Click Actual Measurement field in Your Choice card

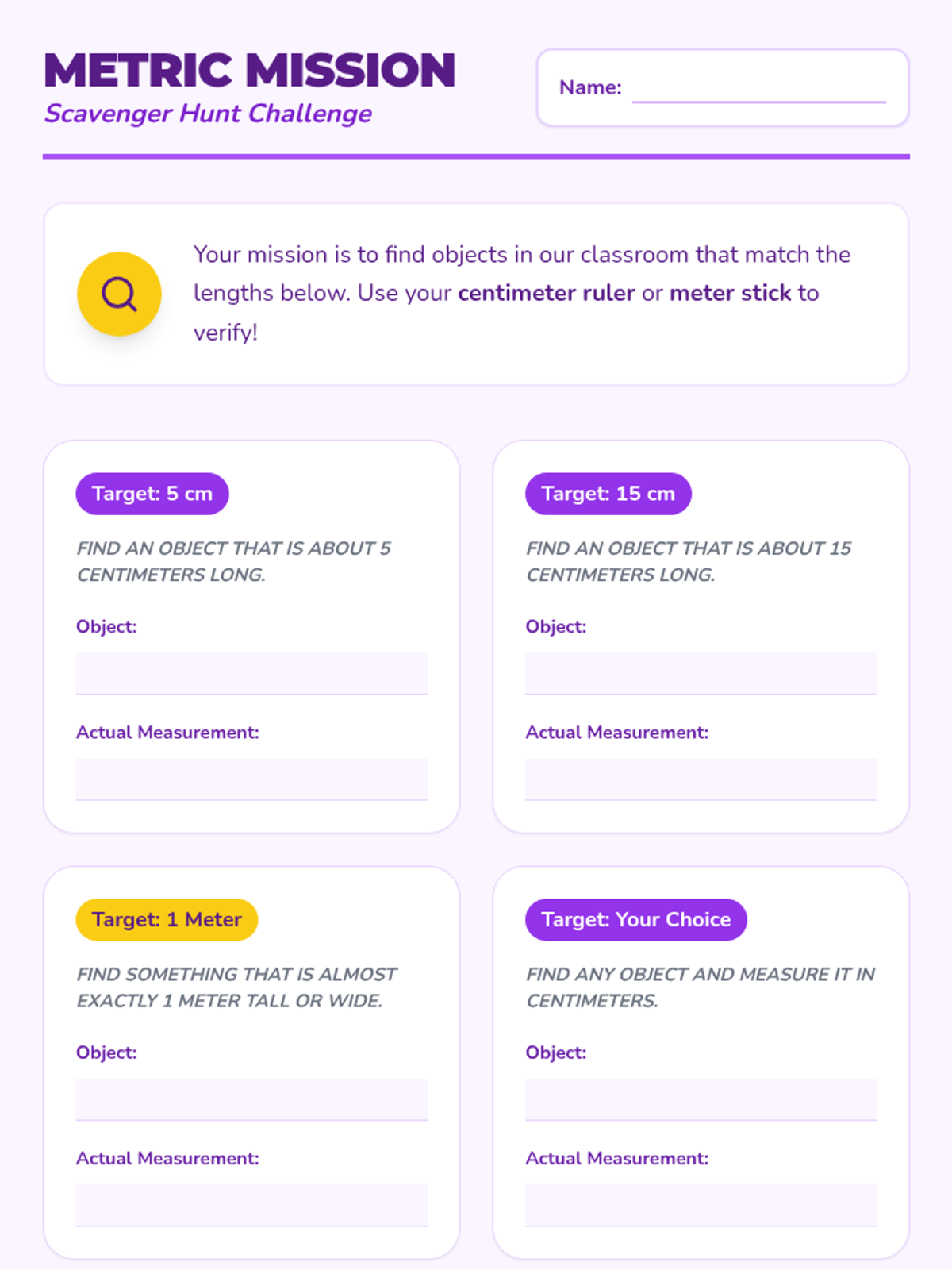tap(701, 1205)
